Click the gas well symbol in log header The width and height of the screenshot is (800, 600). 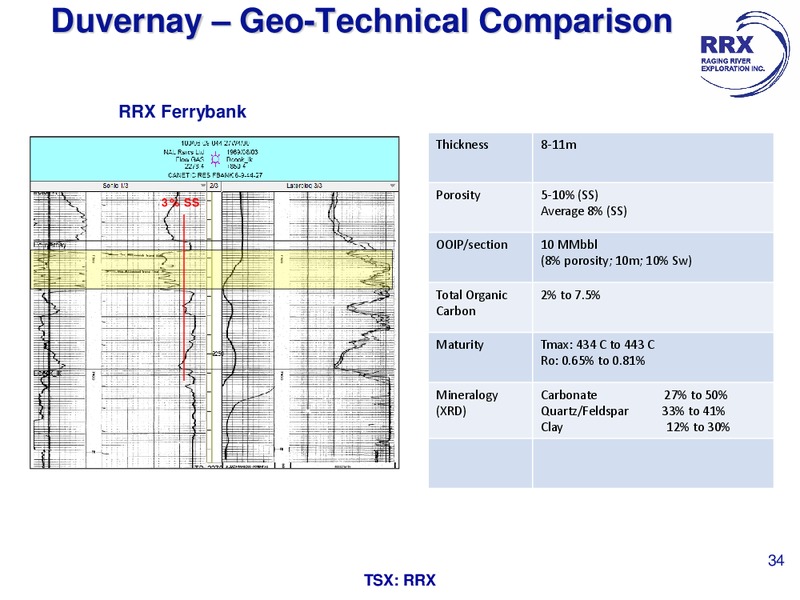click(x=215, y=159)
